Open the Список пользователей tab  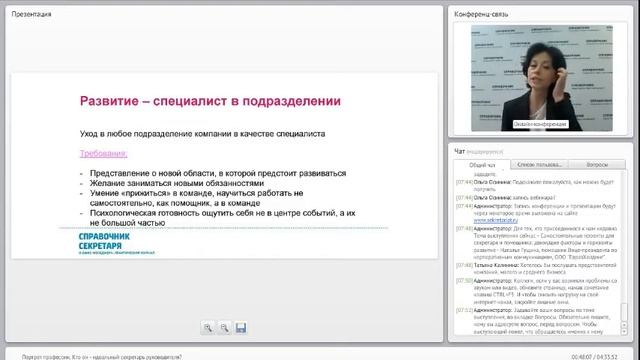coord(539,164)
